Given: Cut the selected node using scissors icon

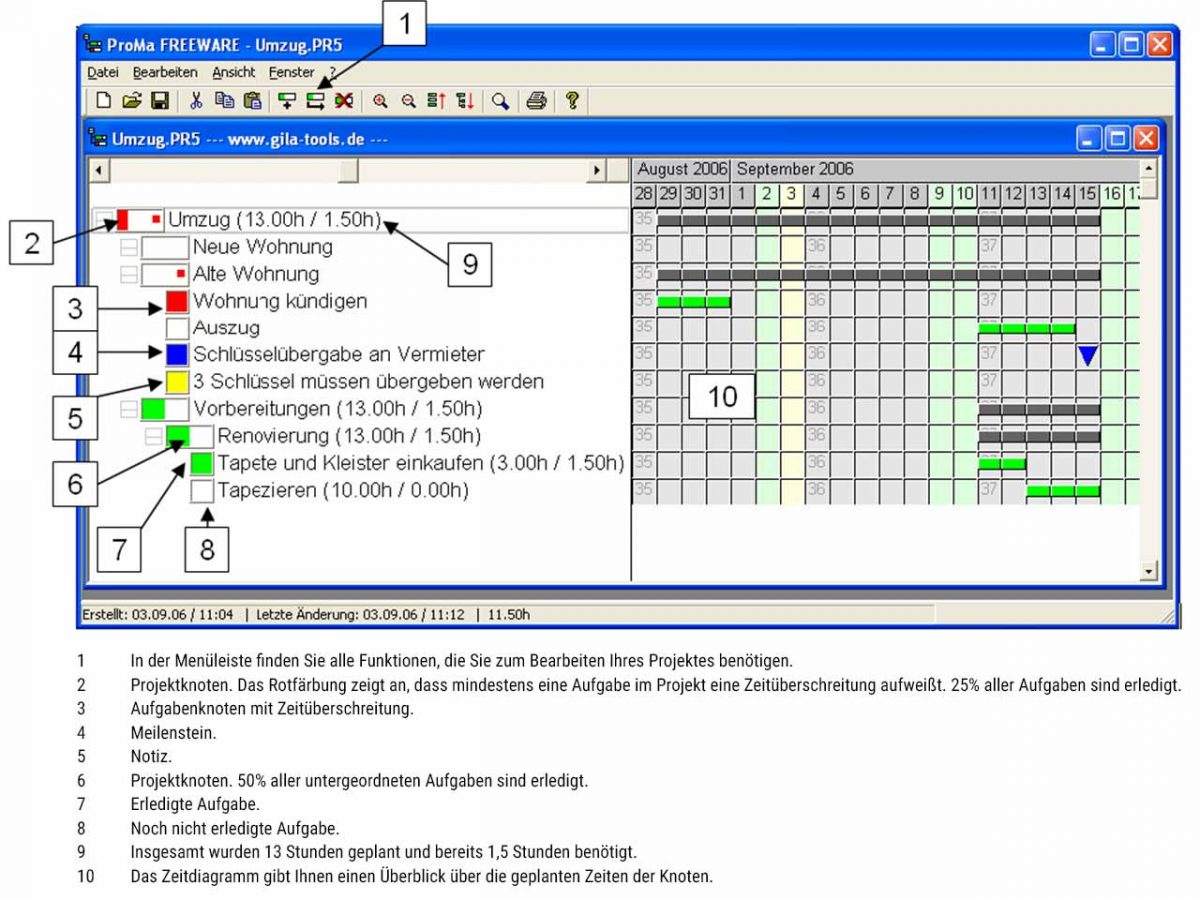Looking at the screenshot, I should 196,100.
